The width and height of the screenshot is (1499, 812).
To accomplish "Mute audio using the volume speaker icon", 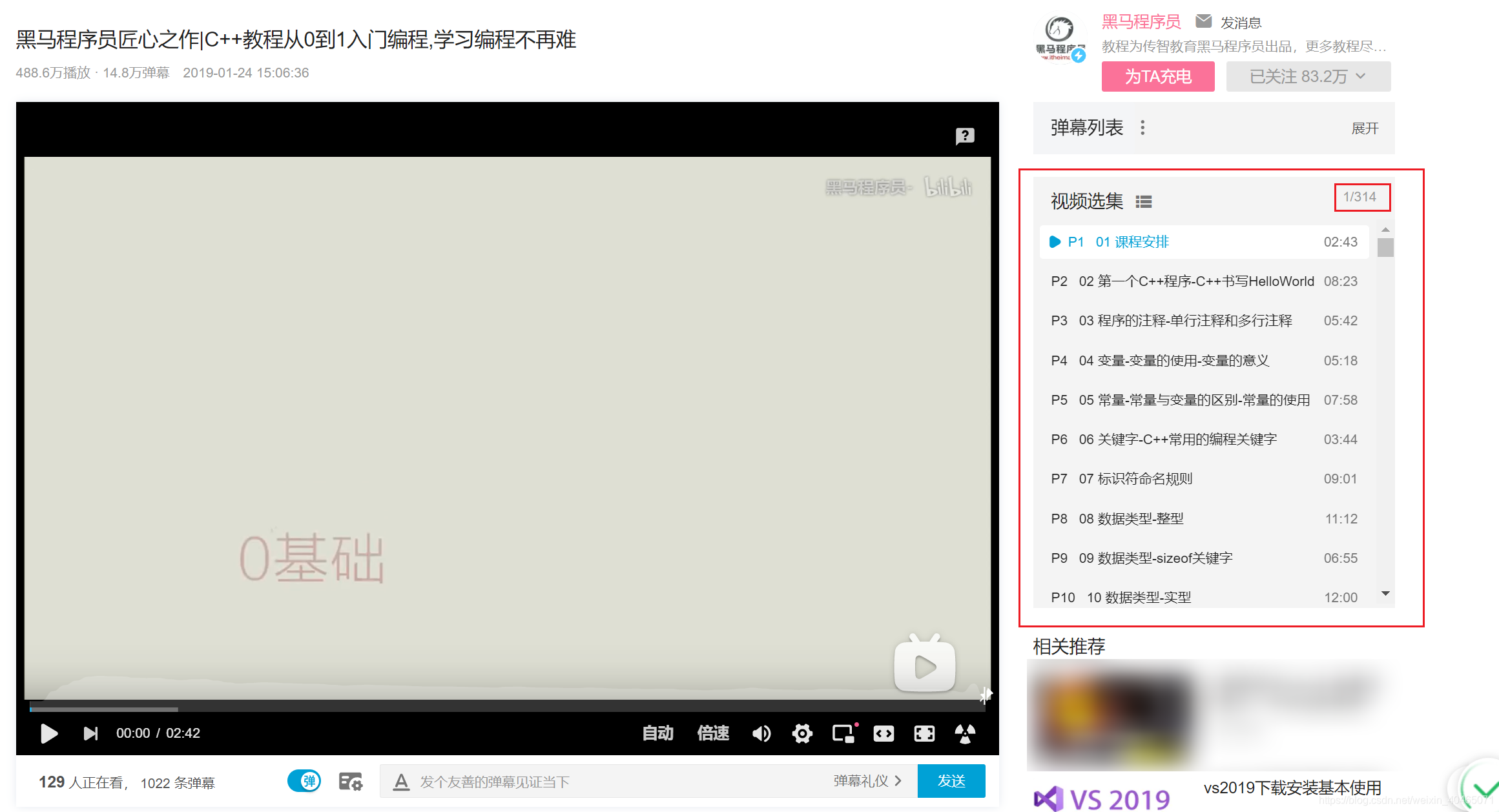I will [x=761, y=733].
